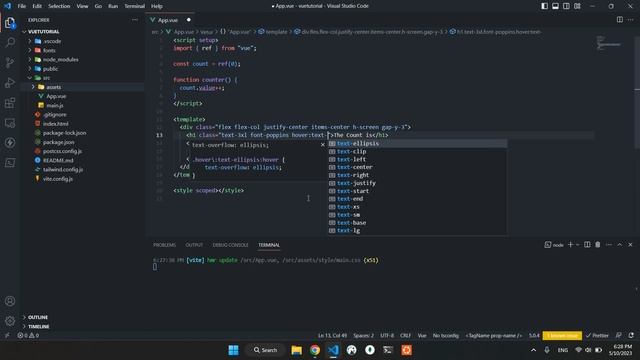The height and width of the screenshot is (360, 640).
Task: Toggle primary sidebar layout icon
Action: tap(544, 6)
